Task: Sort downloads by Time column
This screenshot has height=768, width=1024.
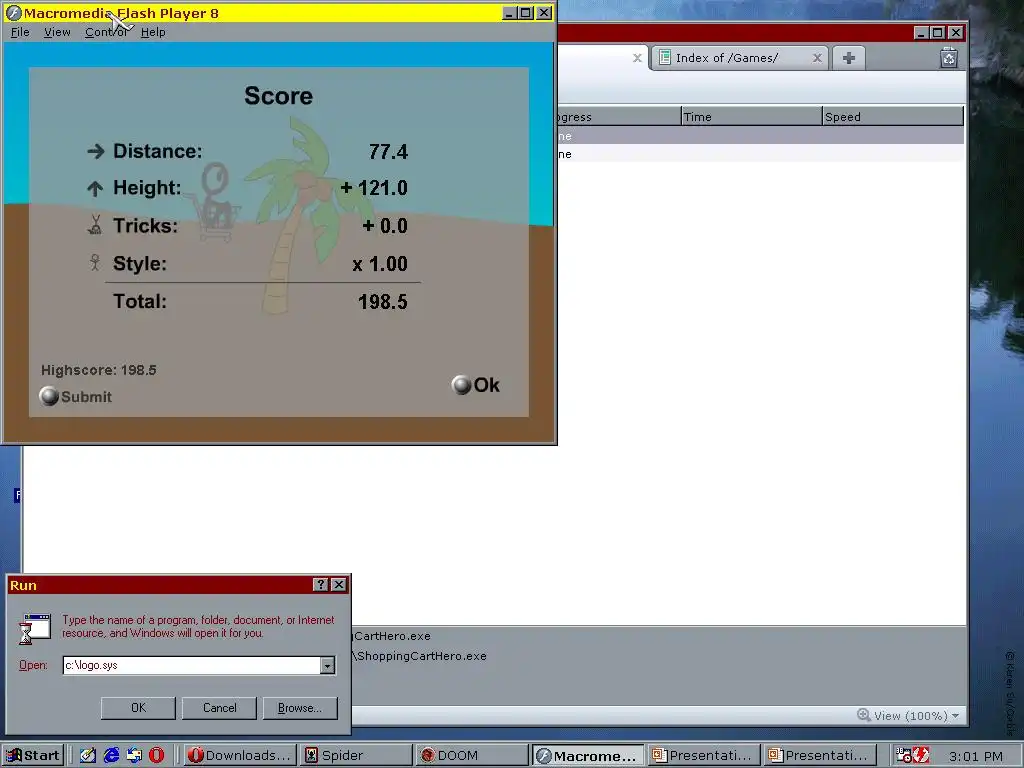Action: click(x=751, y=116)
